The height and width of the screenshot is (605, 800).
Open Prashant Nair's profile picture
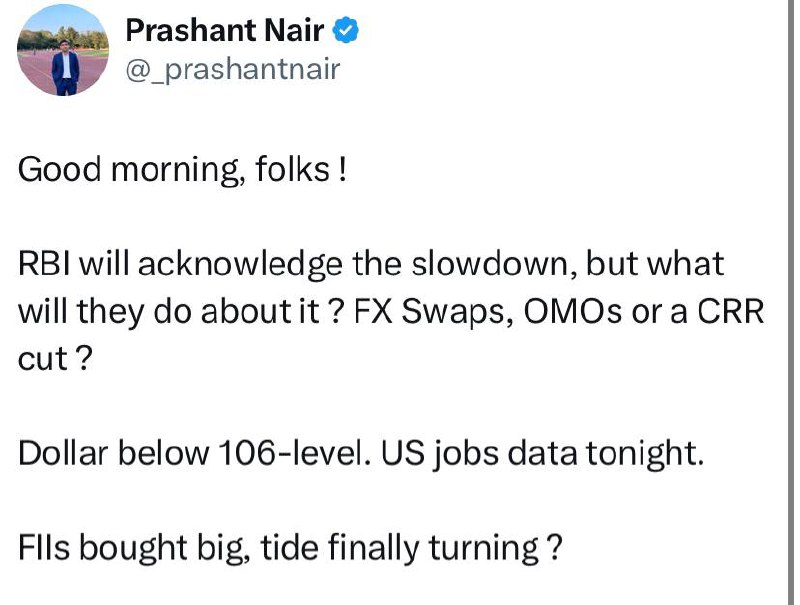click(63, 51)
